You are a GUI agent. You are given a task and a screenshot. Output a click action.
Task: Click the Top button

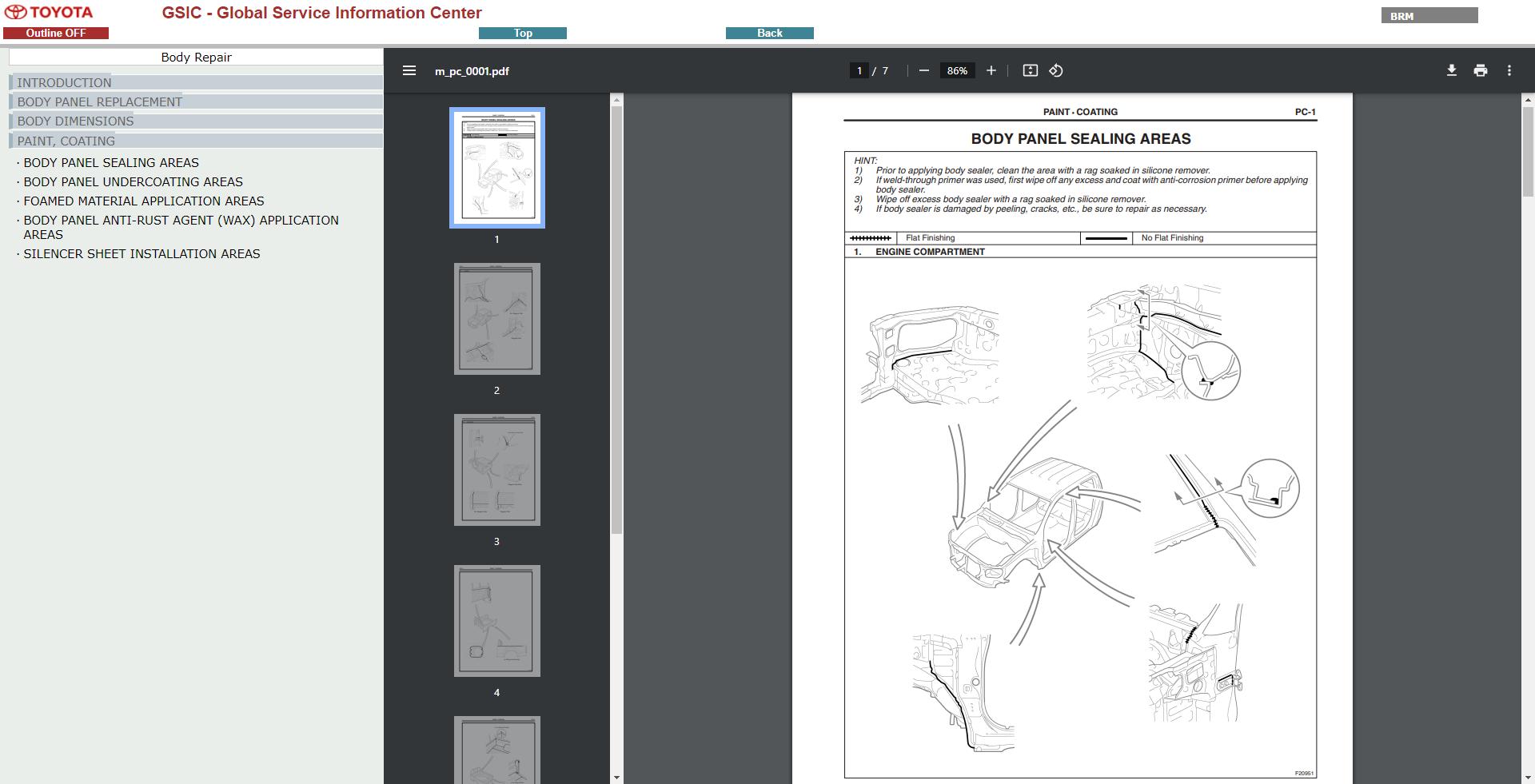pos(523,33)
